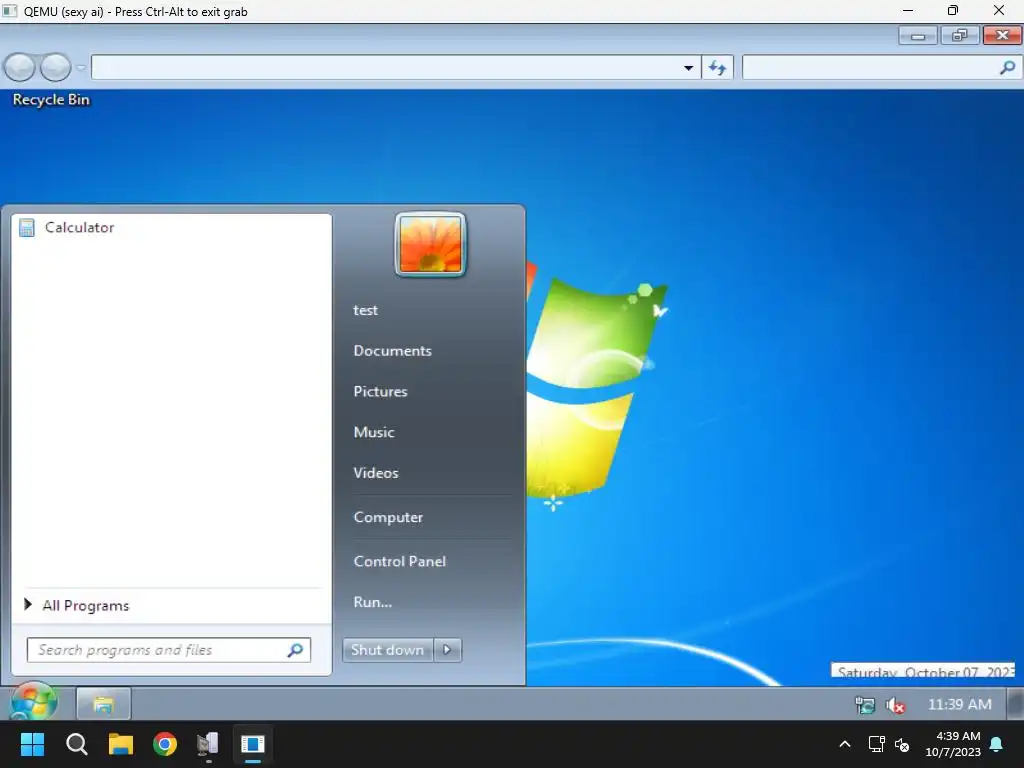Click the Show desktop strip in Windows 7
The image size is (1024, 768).
[1016, 704]
